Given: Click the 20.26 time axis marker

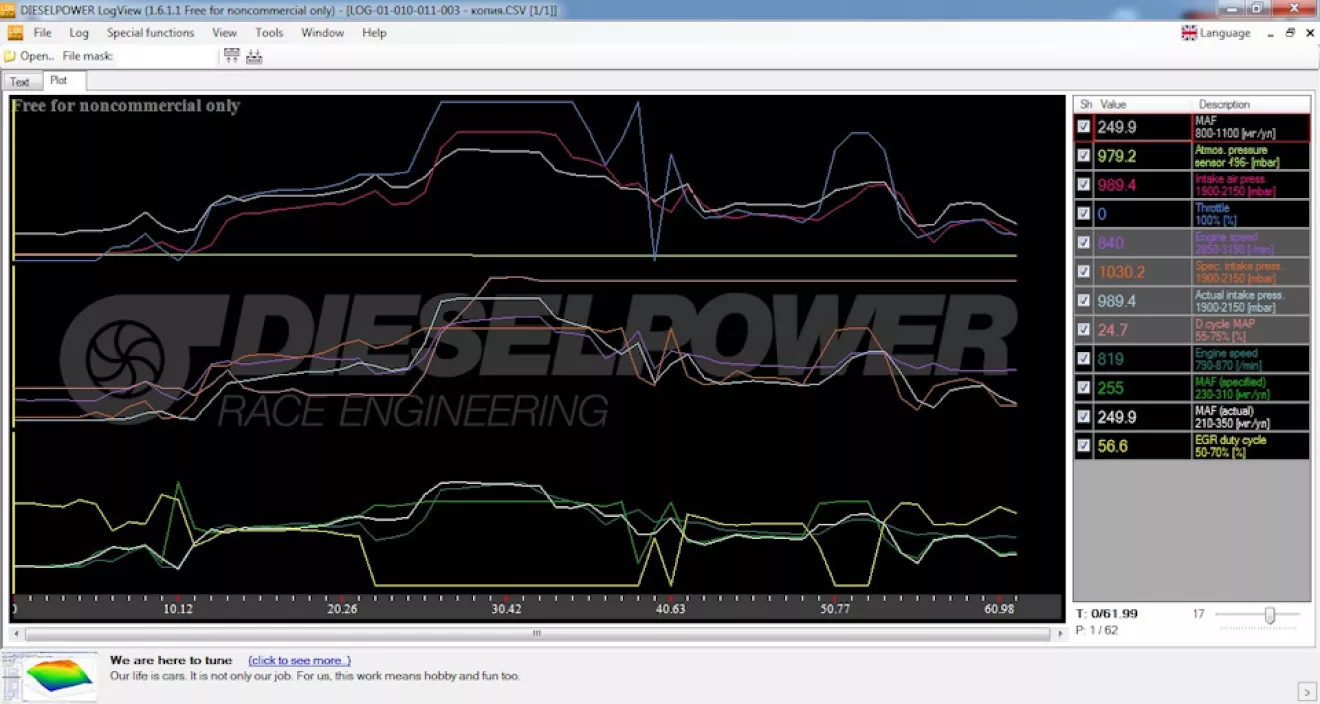Looking at the screenshot, I should [x=342, y=609].
